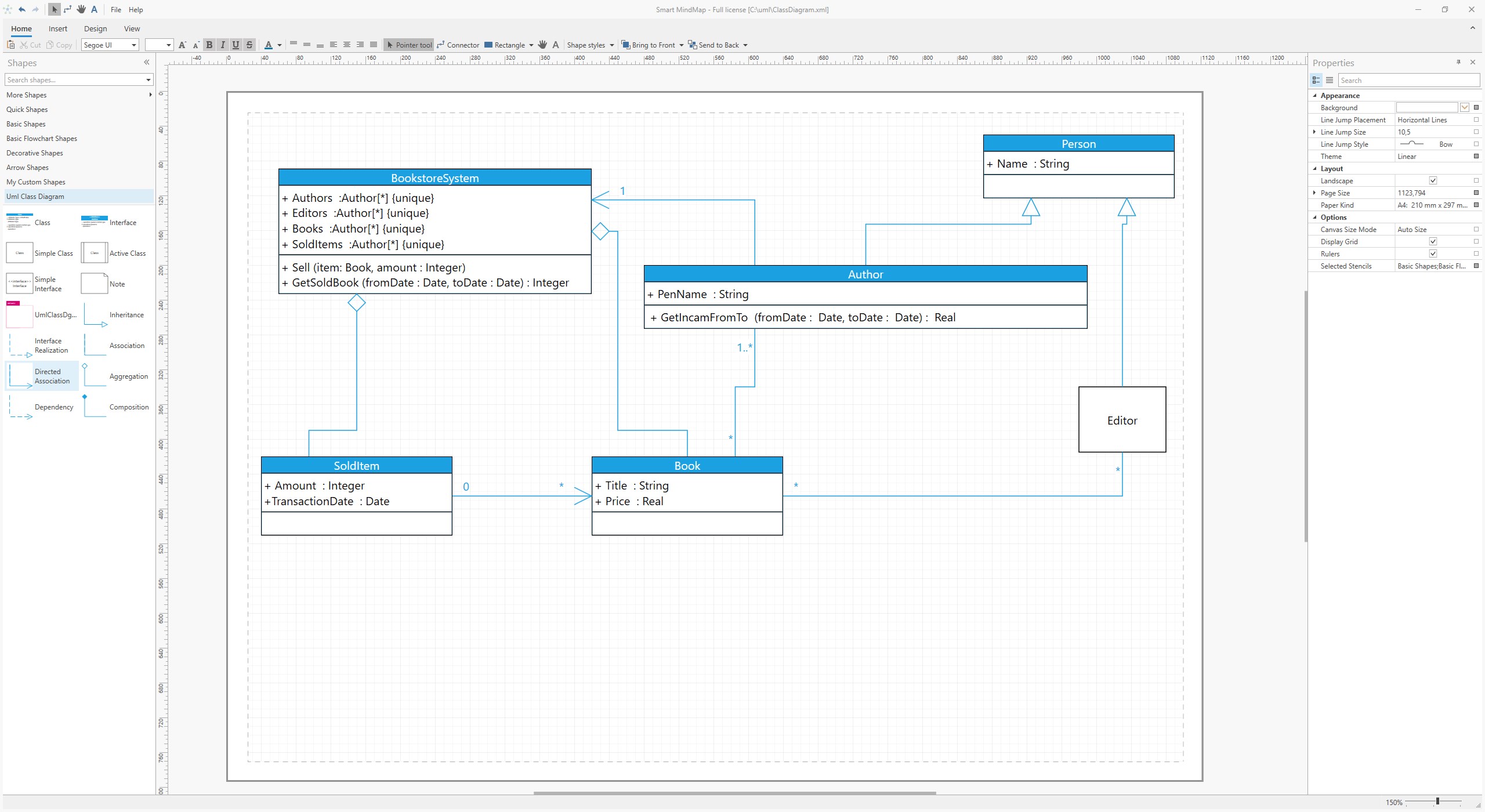Switch Properties panel to list view icon
1485x812 pixels.
[1328, 80]
